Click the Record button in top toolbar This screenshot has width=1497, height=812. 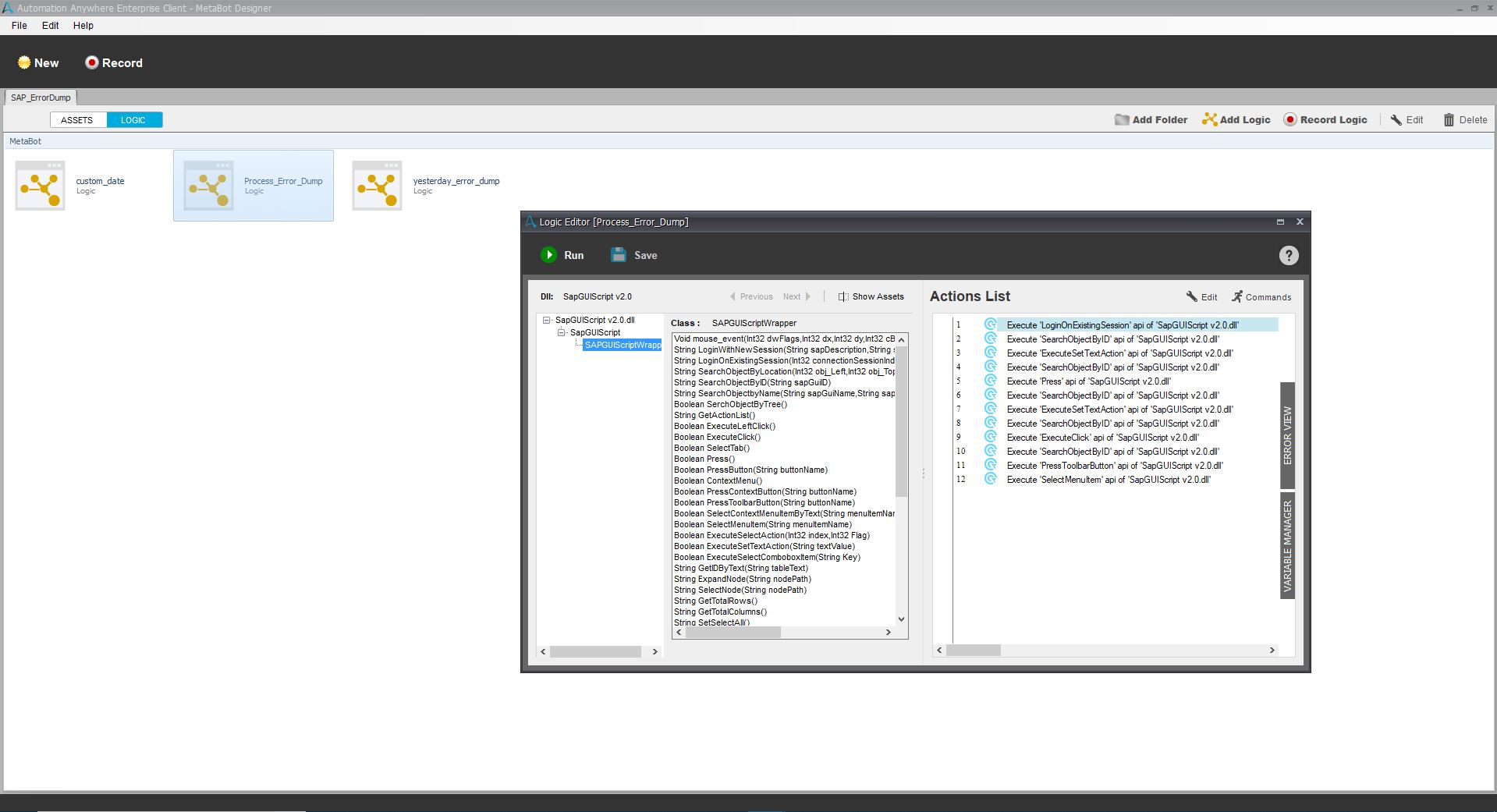114,62
